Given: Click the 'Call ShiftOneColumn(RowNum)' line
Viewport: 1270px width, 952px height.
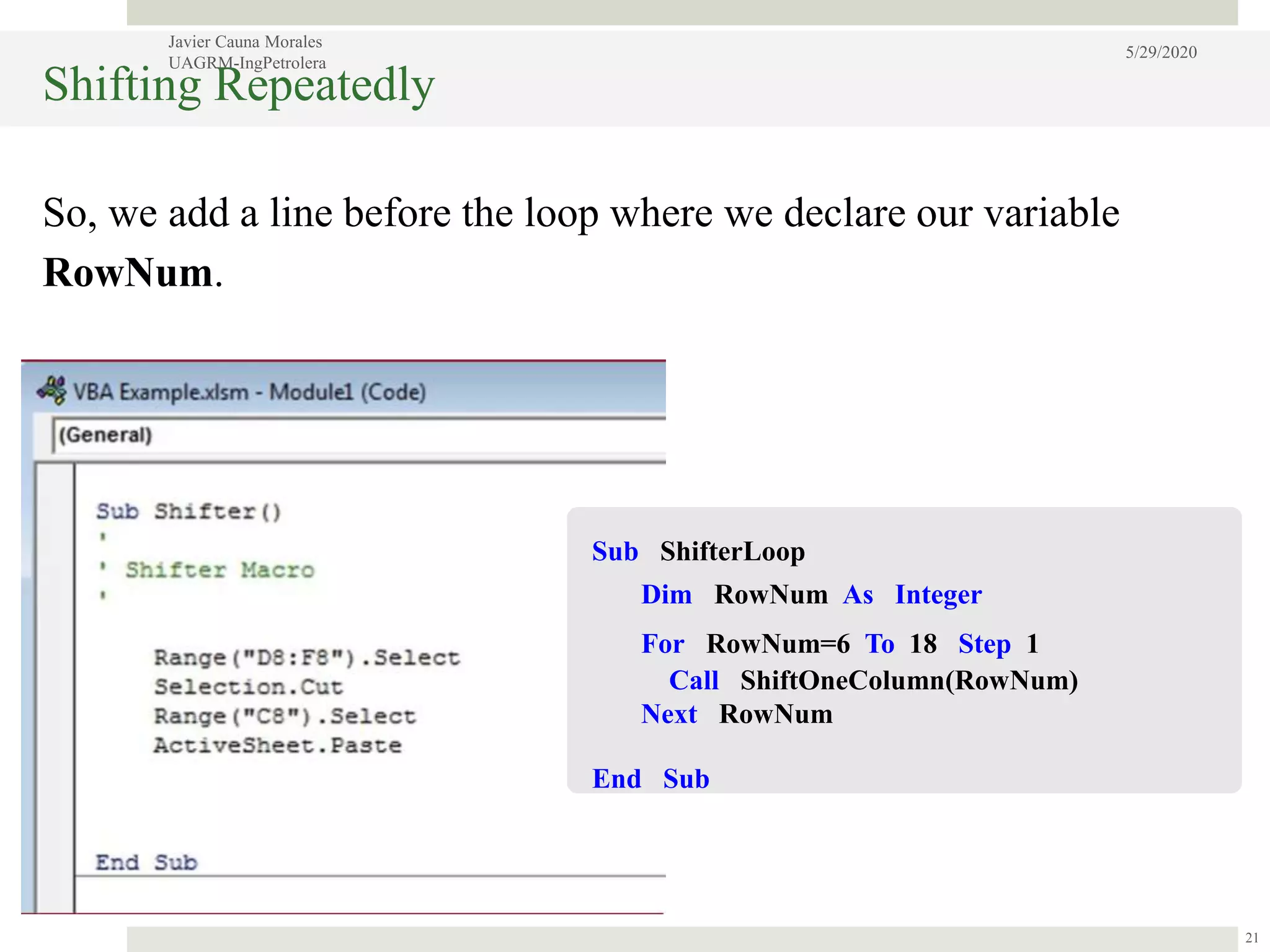Looking at the screenshot, I should pyautogui.click(x=873, y=680).
